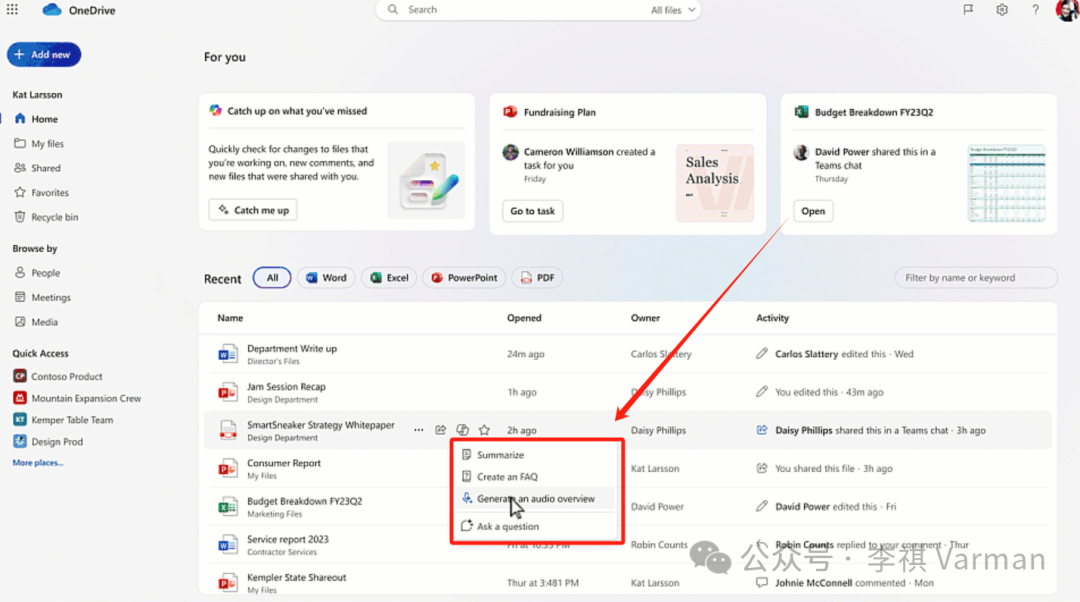Choose Create an FAQ menu item
The width and height of the screenshot is (1080, 602).
pyautogui.click(x=534, y=477)
